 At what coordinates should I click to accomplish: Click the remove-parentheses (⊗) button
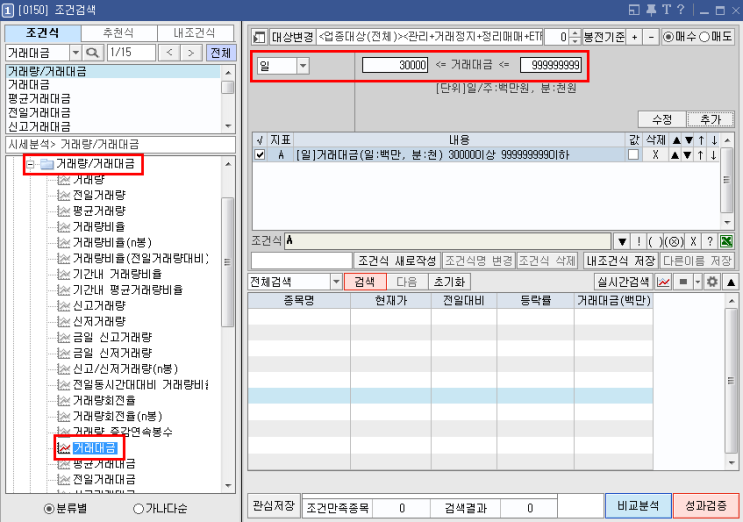coord(674,242)
